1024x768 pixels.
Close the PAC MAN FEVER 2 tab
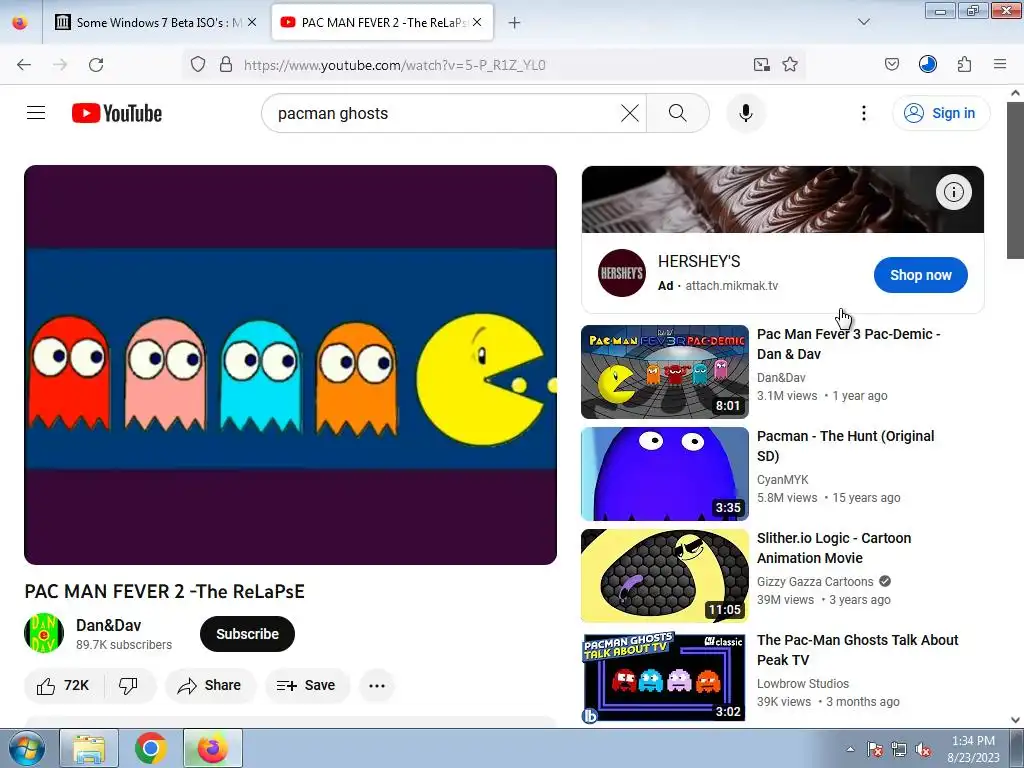pos(477,22)
